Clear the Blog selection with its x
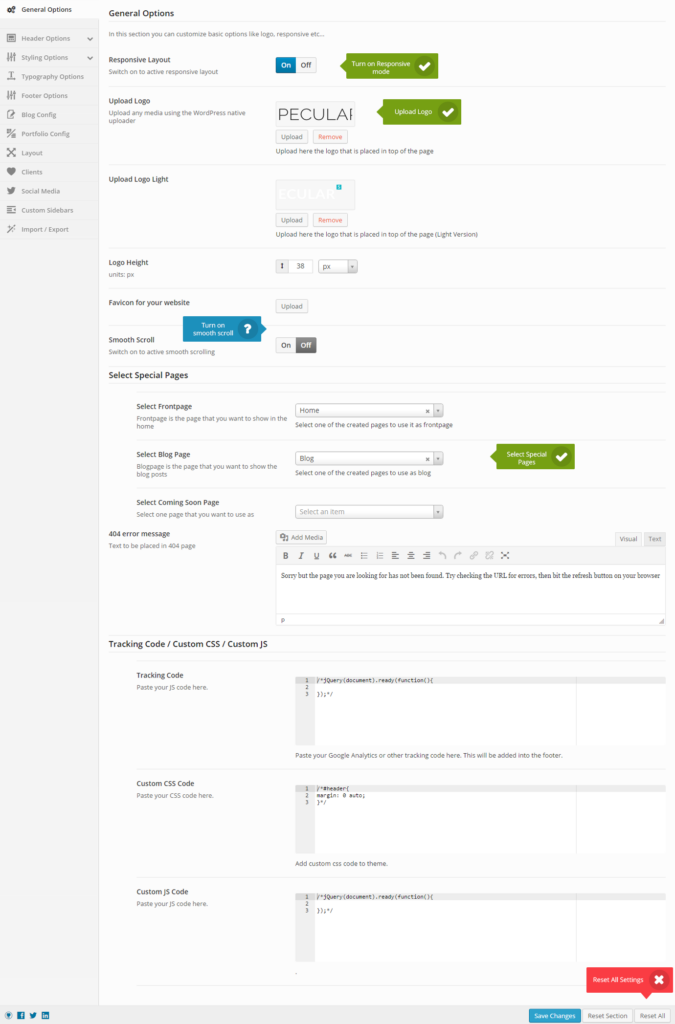The image size is (675, 1024). [x=428, y=459]
